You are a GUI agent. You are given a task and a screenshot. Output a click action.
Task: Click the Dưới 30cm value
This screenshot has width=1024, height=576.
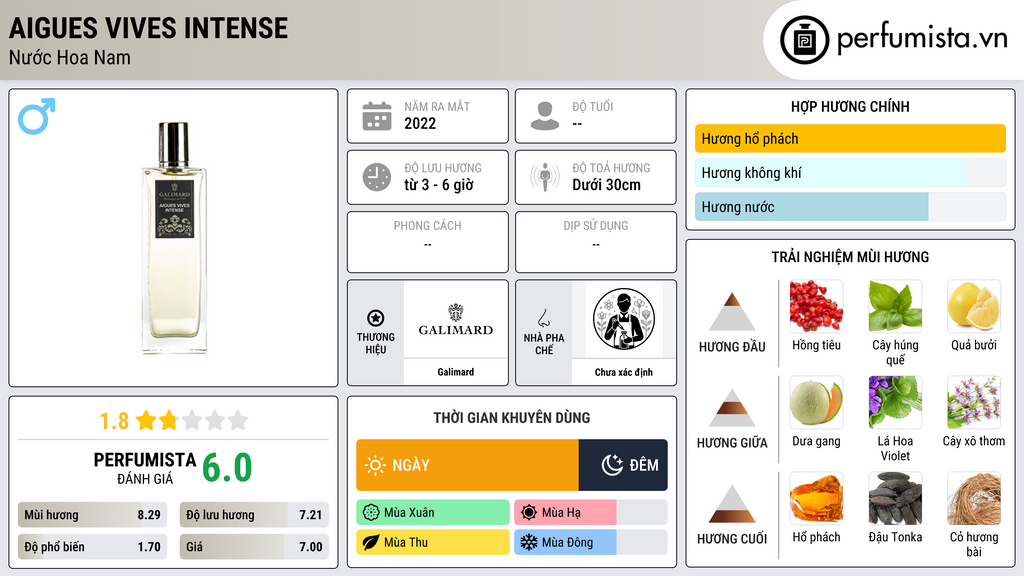point(607,185)
